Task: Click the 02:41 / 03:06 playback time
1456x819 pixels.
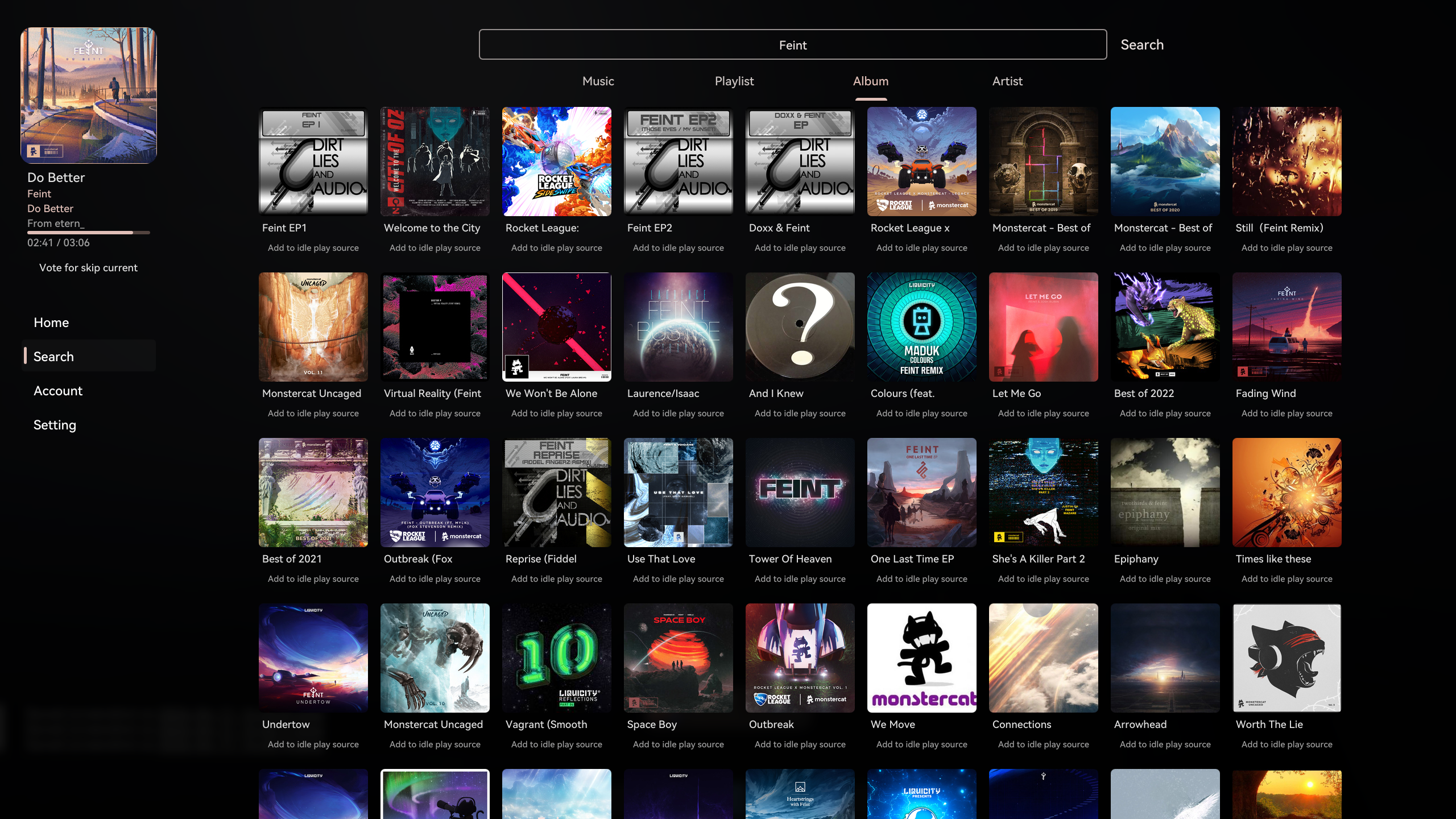Action: click(x=59, y=243)
